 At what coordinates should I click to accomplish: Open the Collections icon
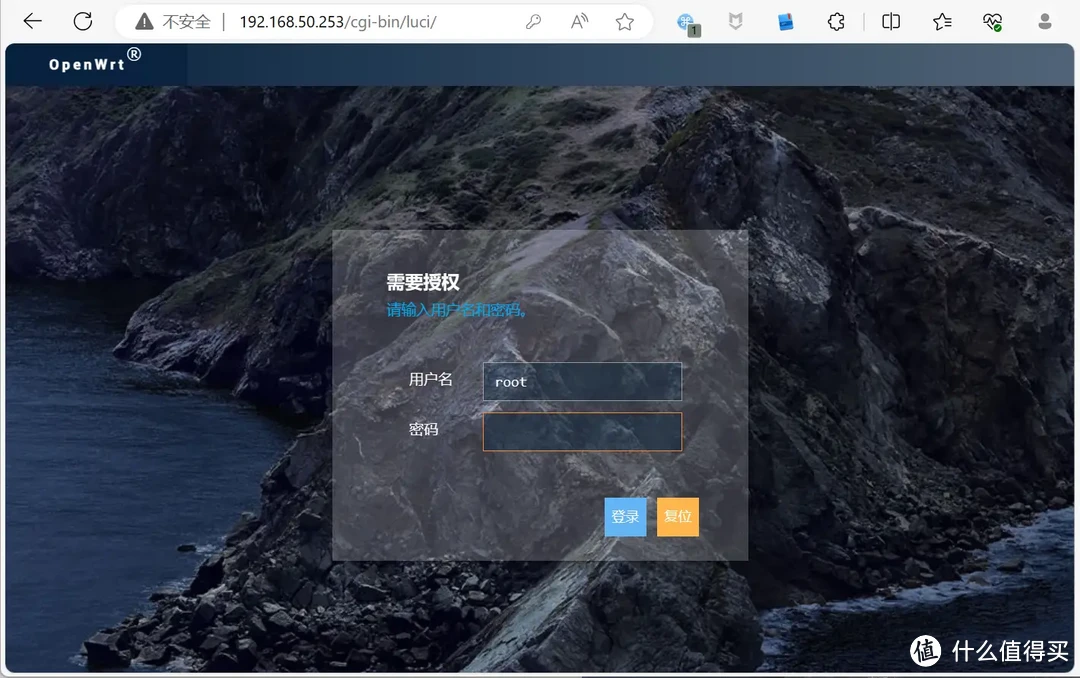tap(941, 21)
